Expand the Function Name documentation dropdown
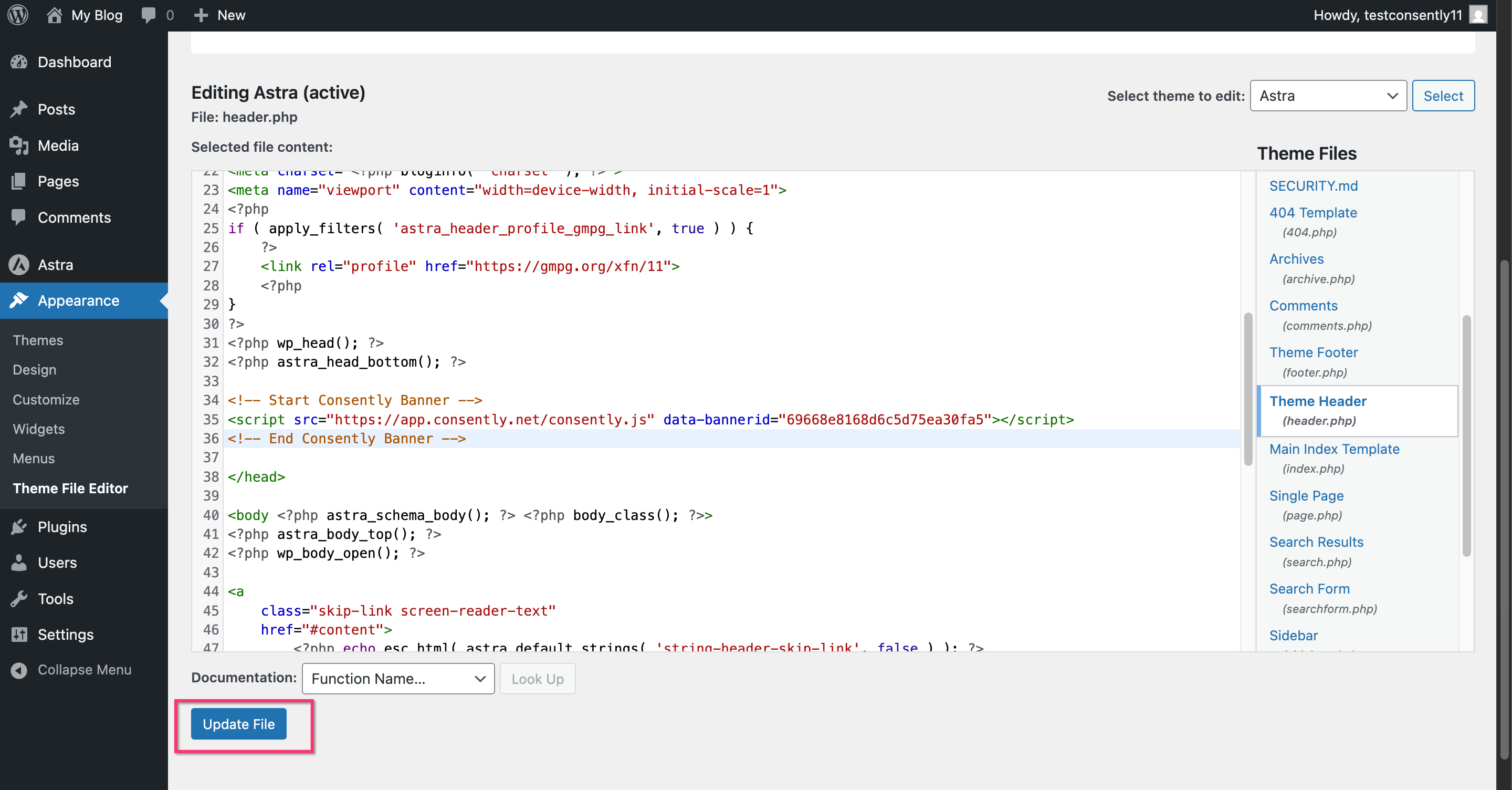 pyautogui.click(x=398, y=679)
